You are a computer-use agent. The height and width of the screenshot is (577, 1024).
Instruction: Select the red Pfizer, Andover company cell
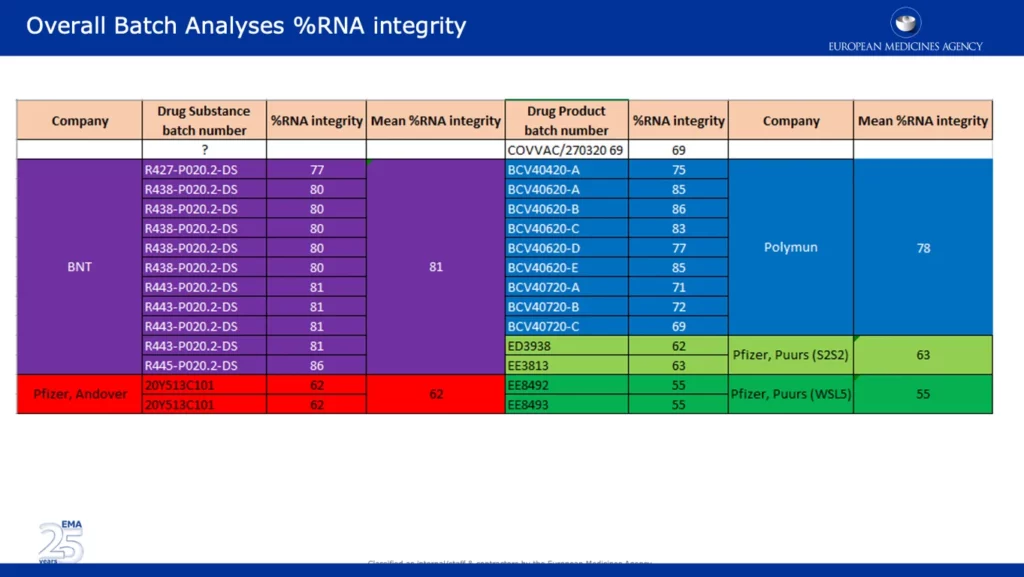[80, 394]
